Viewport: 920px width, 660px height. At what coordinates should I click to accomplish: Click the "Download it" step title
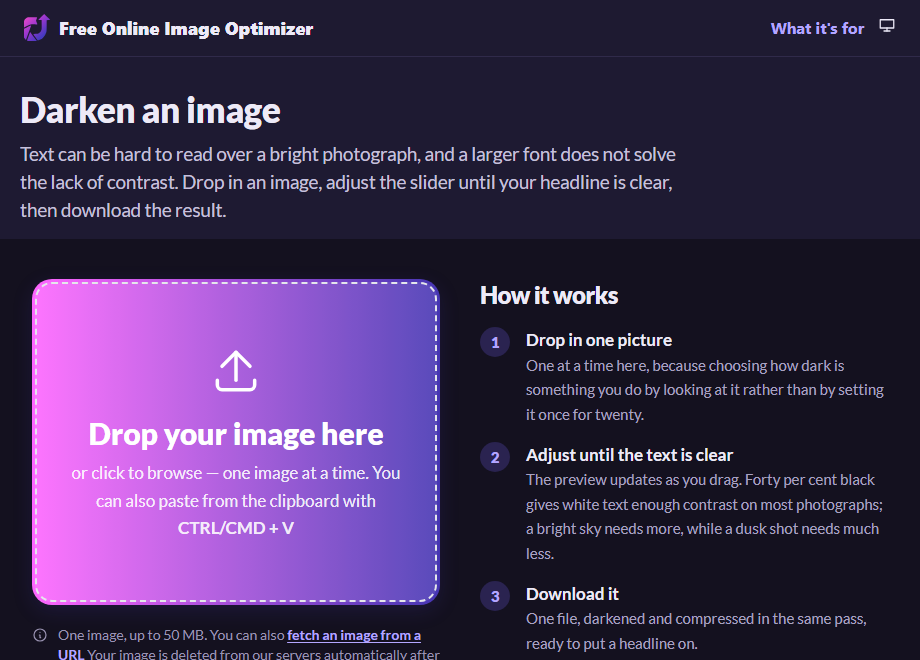pyautogui.click(x=572, y=594)
